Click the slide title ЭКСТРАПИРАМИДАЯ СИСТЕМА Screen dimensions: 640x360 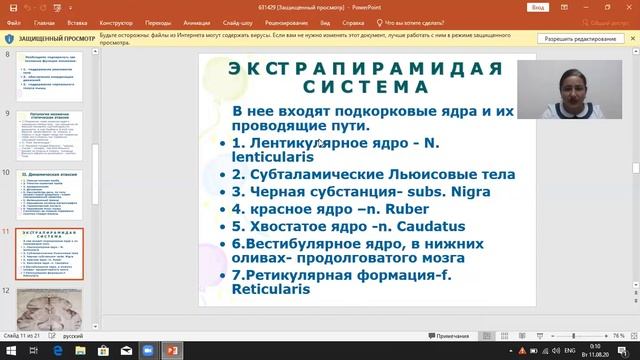[x=366, y=78]
